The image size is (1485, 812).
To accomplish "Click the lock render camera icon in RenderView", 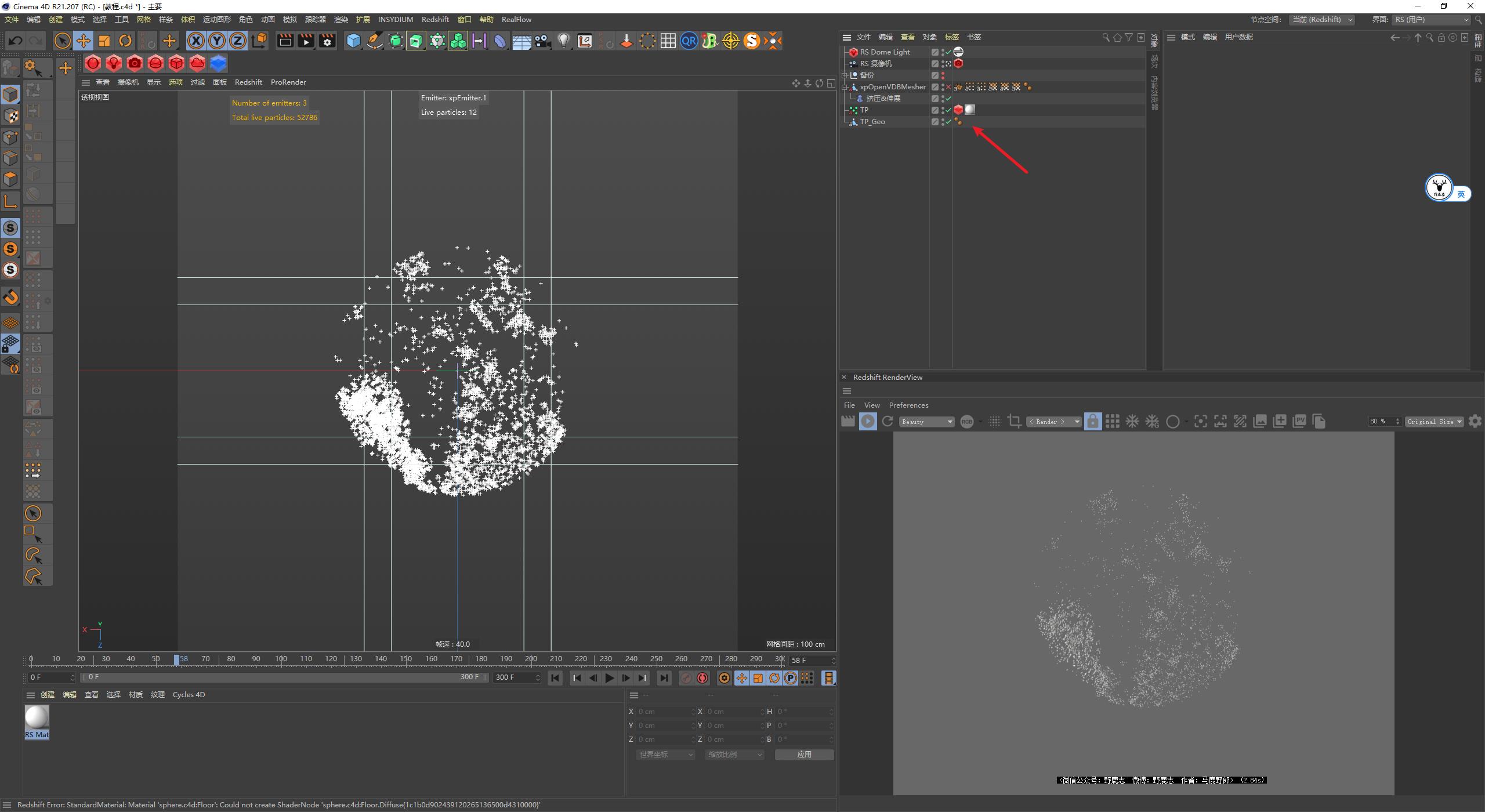I will click(x=1093, y=421).
